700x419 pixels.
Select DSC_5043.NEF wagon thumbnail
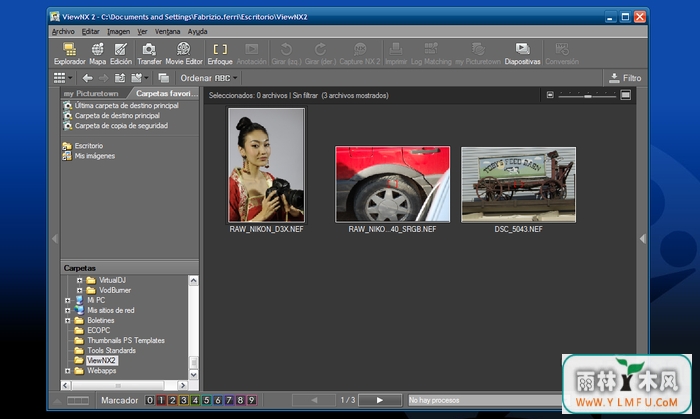(518, 184)
